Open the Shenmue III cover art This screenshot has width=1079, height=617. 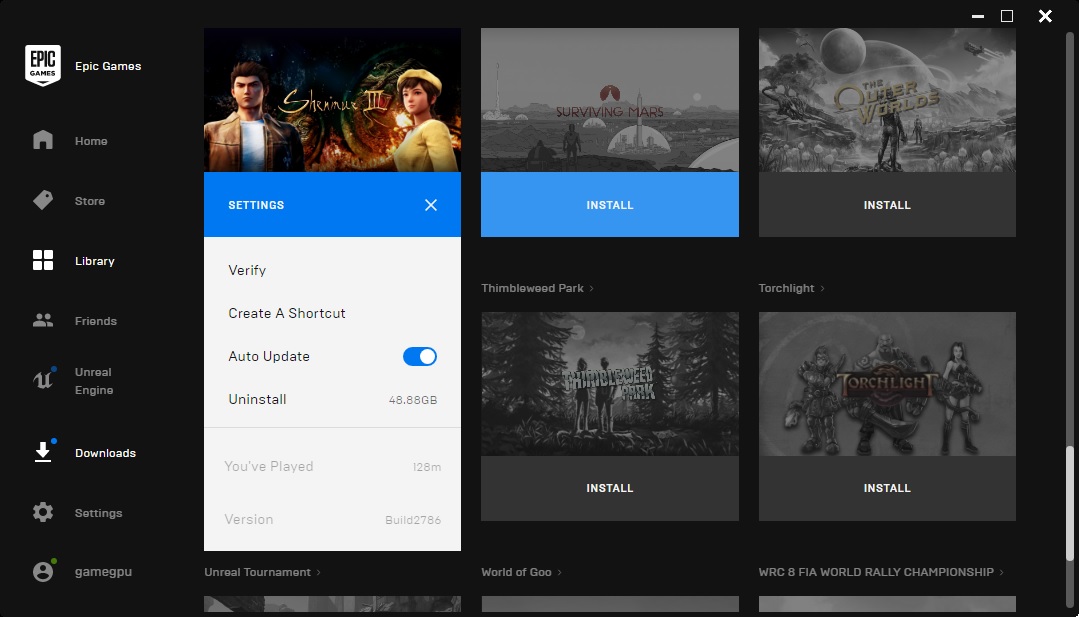(x=332, y=100)
